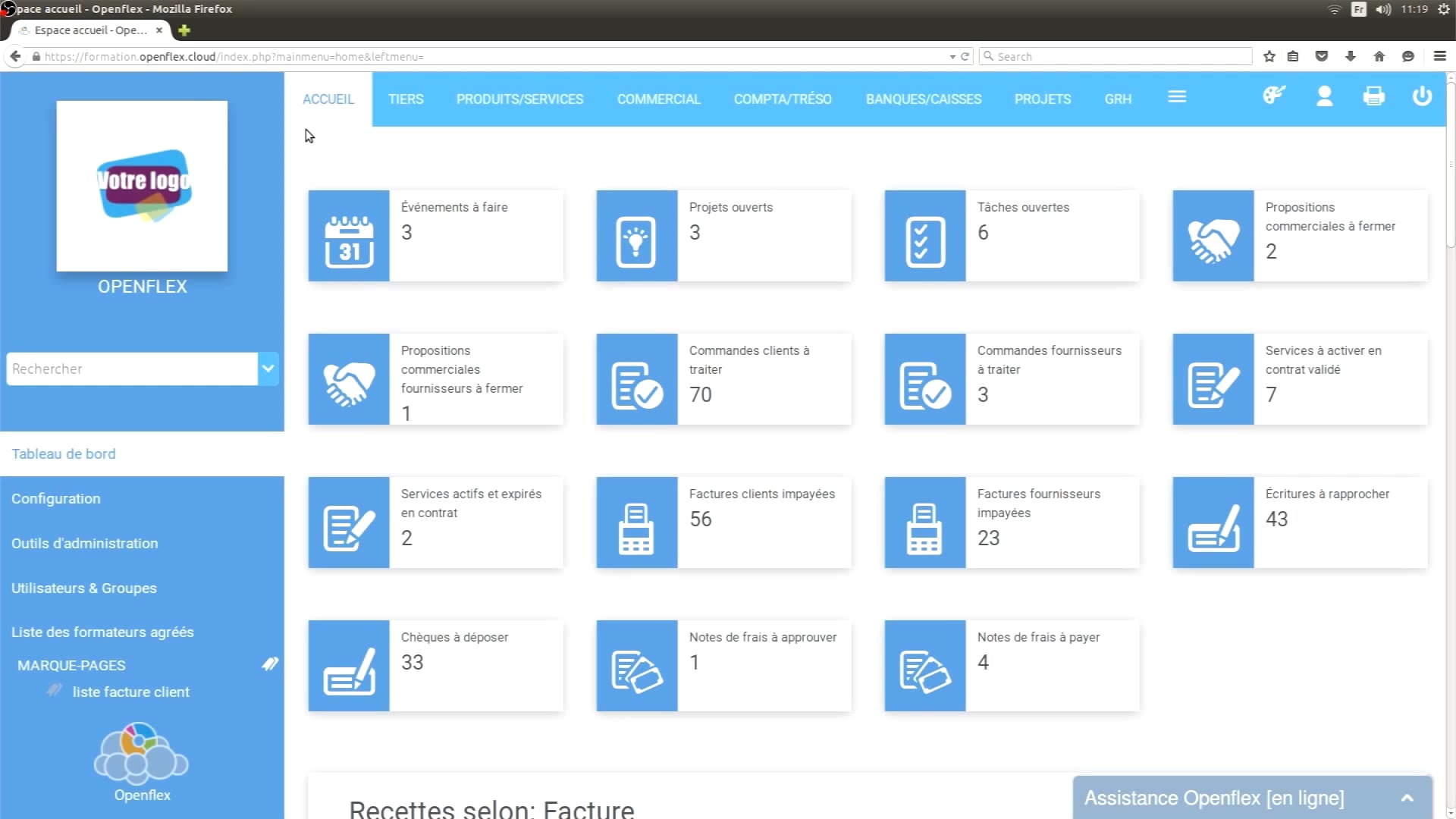Click the liste facture client bookmark link
Viewport: 1456px width, 819px height.
[131, 691]
